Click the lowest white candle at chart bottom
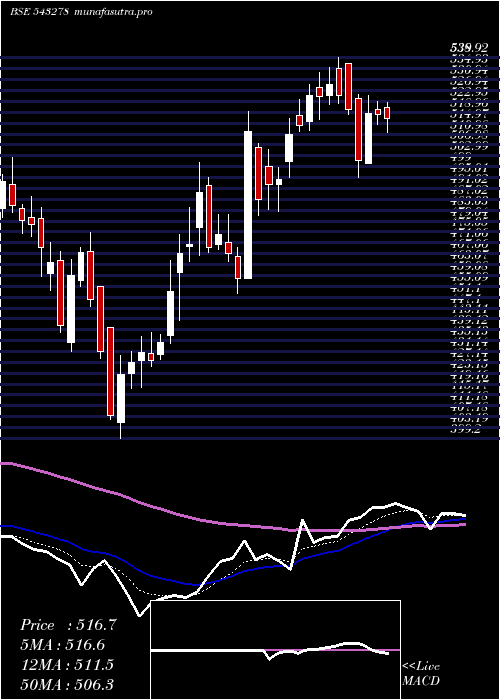The image size is (500, 700). tap(121, 398)
